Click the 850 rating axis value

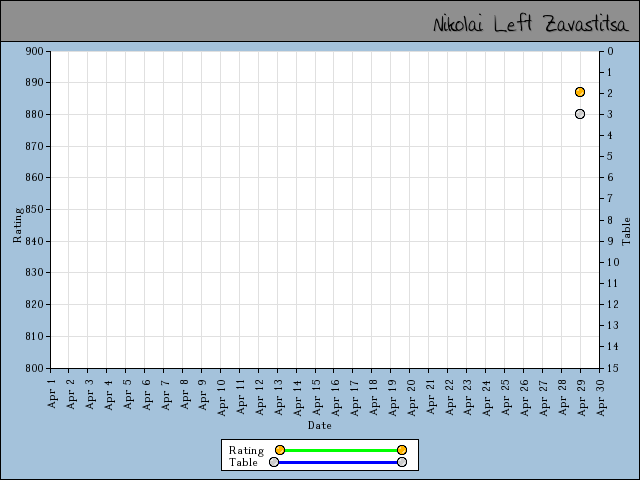[x=34, y=209]
